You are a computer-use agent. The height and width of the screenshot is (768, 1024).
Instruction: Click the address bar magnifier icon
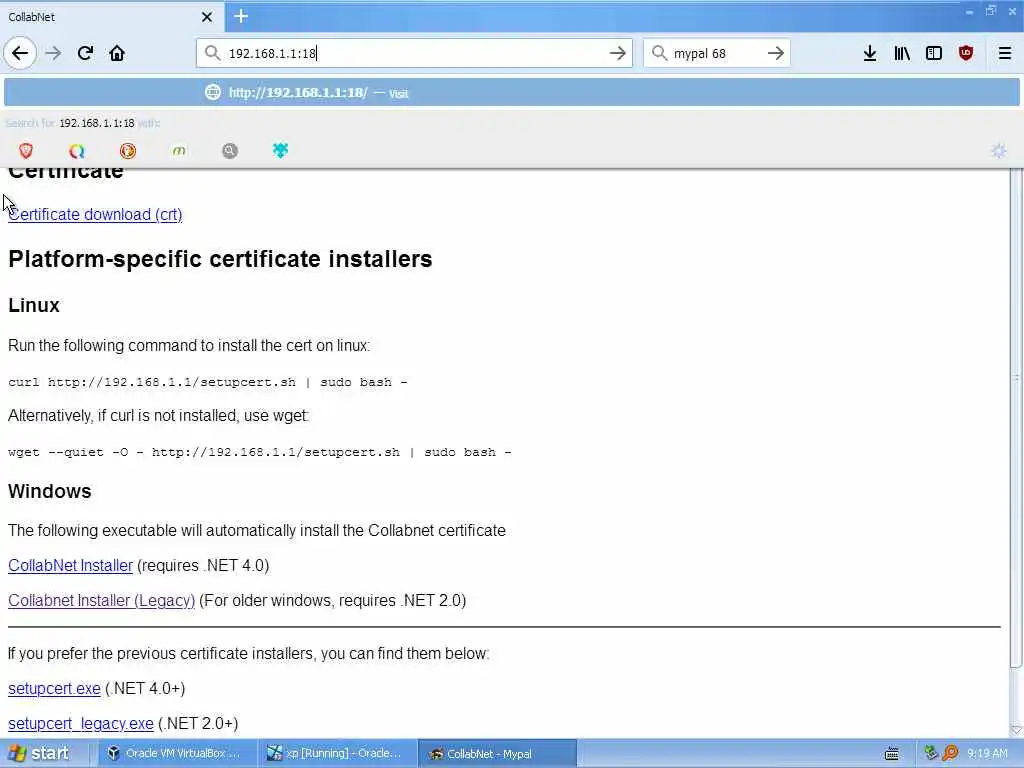pyautogui.click(x=212, y=53)
